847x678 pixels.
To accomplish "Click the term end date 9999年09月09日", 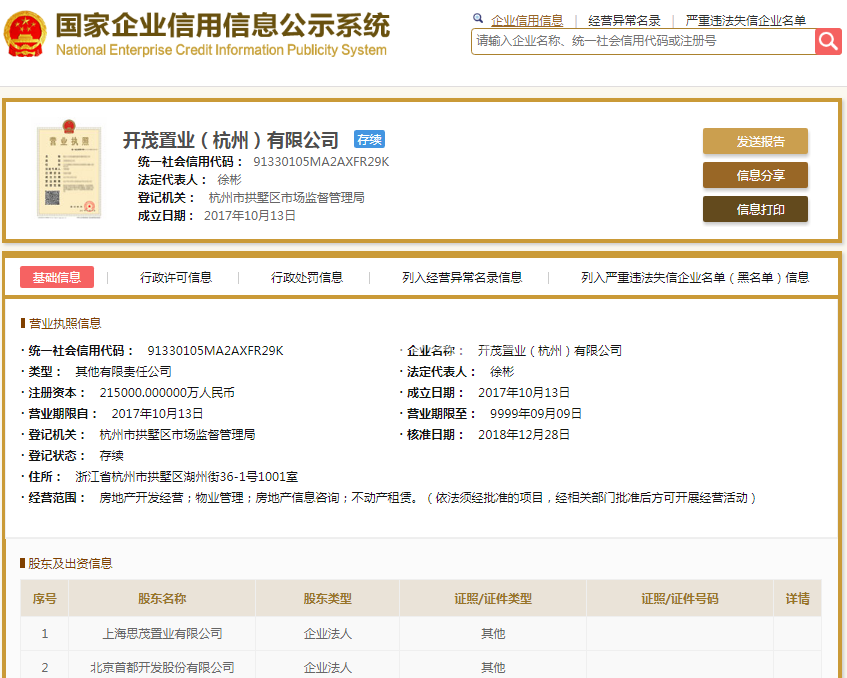I will pos(535,414).
